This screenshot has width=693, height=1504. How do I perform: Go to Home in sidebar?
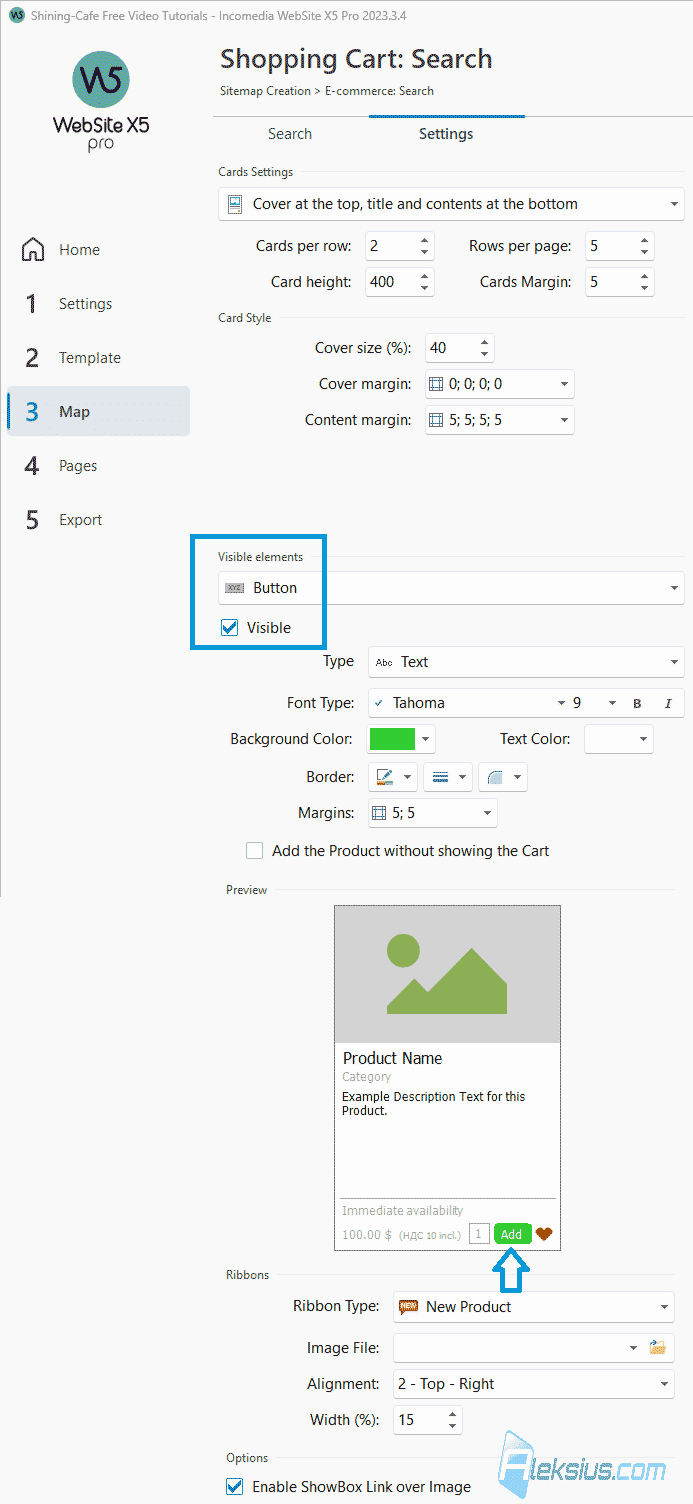click(x=79, y=250)
